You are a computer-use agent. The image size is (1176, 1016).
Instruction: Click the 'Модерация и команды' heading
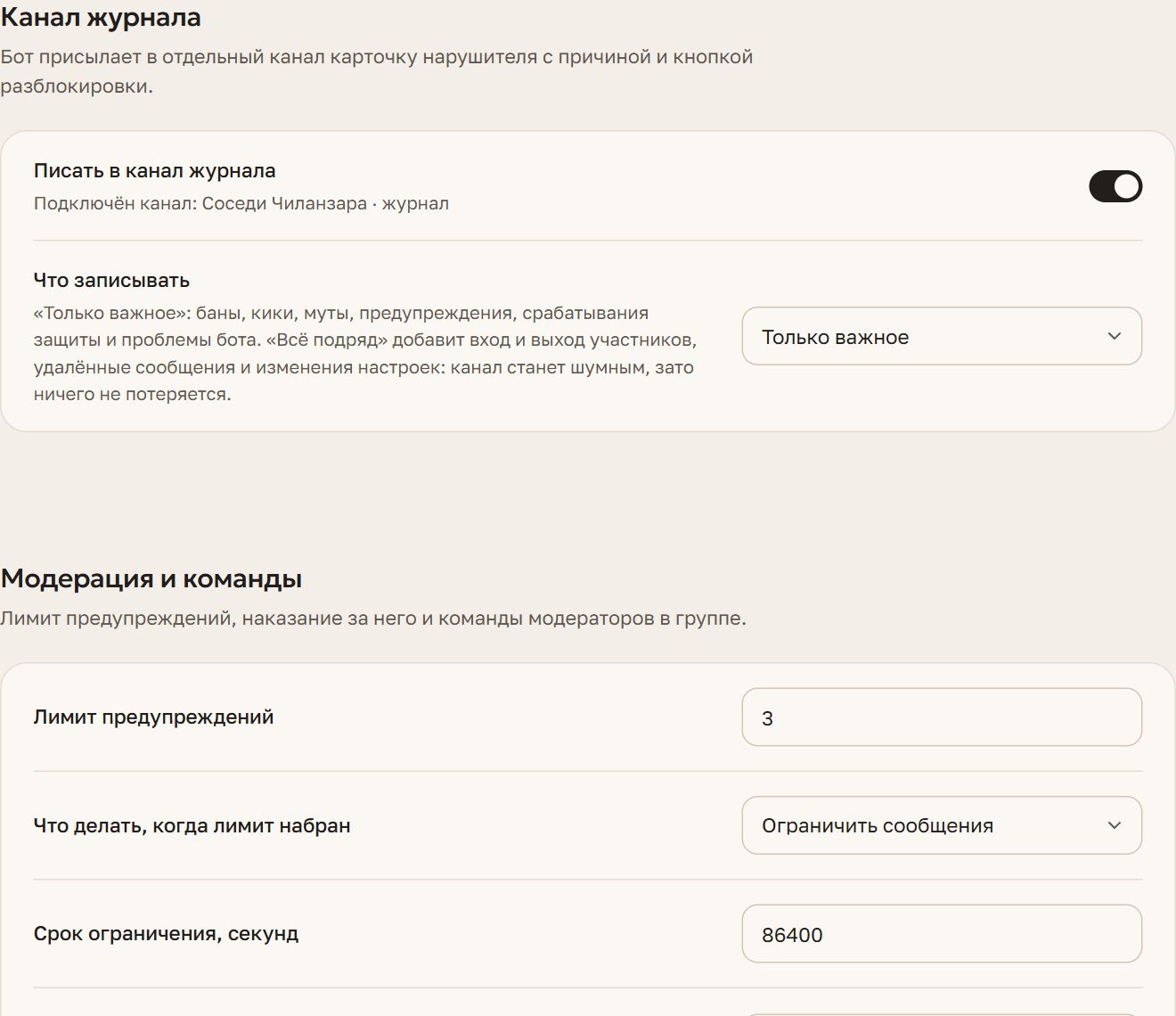(151, 578)
